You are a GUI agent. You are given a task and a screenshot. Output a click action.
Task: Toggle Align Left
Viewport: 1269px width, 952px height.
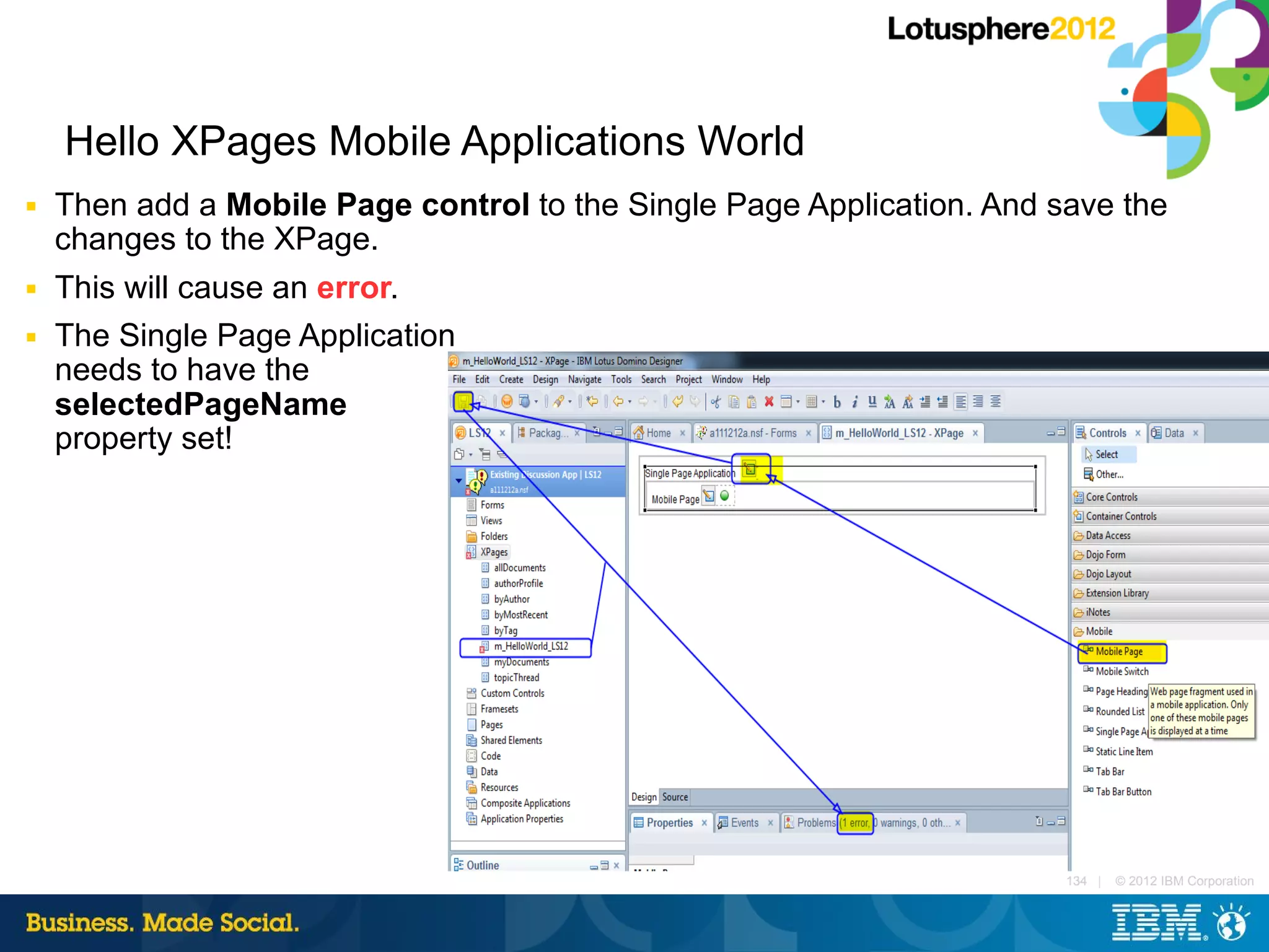click(960, 402)
